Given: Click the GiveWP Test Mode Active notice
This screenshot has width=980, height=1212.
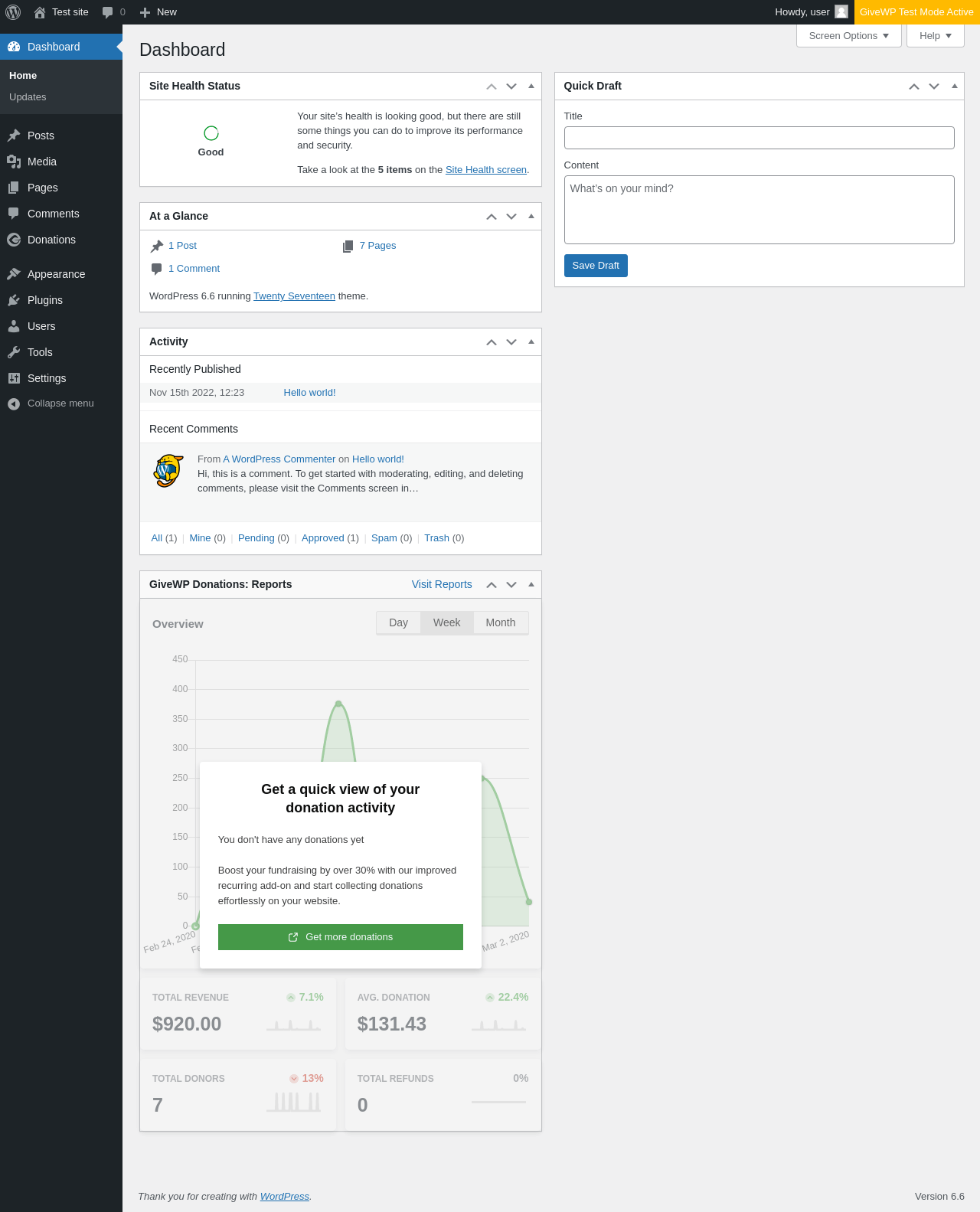Looking at the screenshot, I should pos(917,12).
